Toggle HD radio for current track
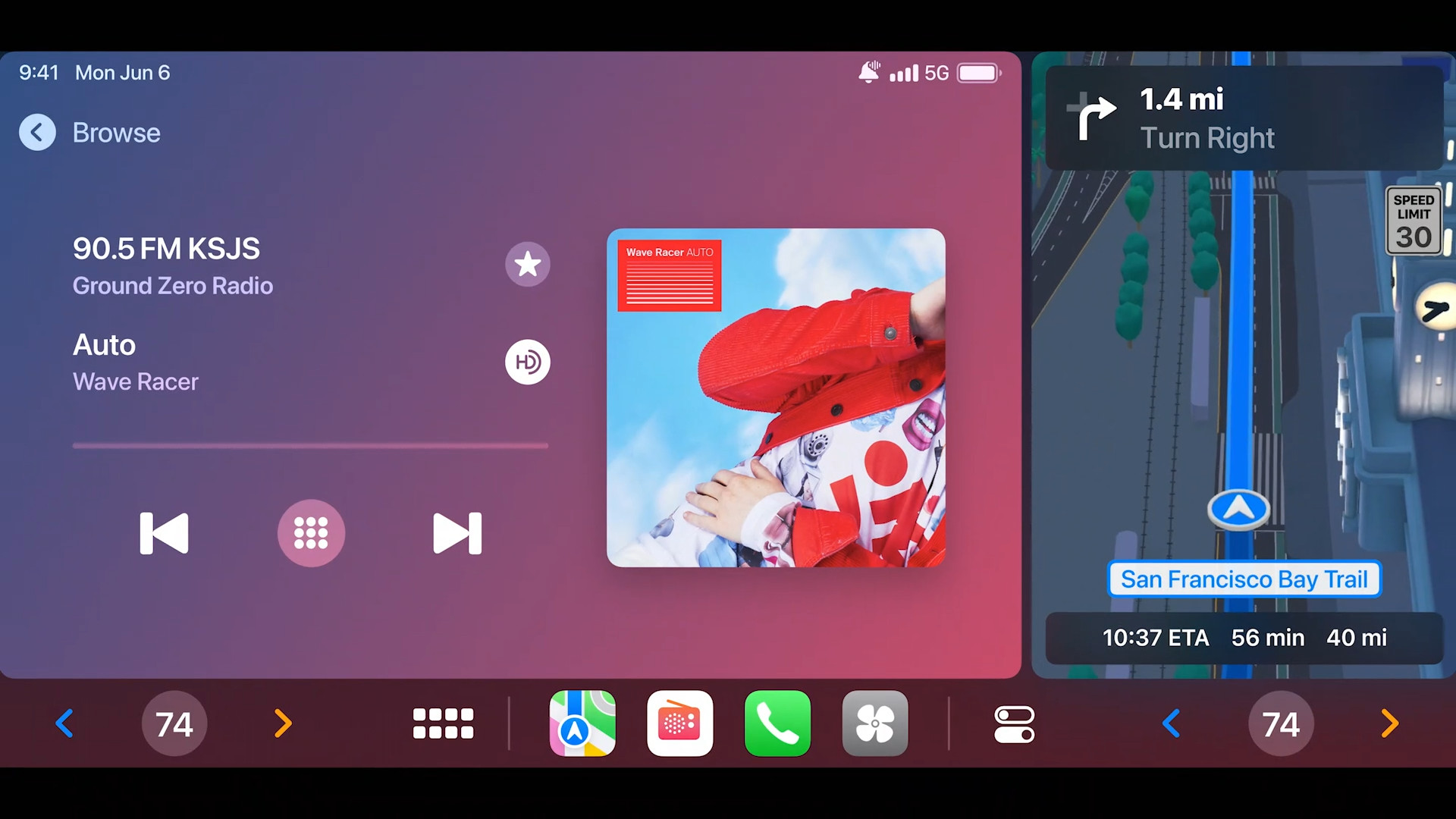The height and width of the screenshot is (819, 1456). click(x=528, y=362)
